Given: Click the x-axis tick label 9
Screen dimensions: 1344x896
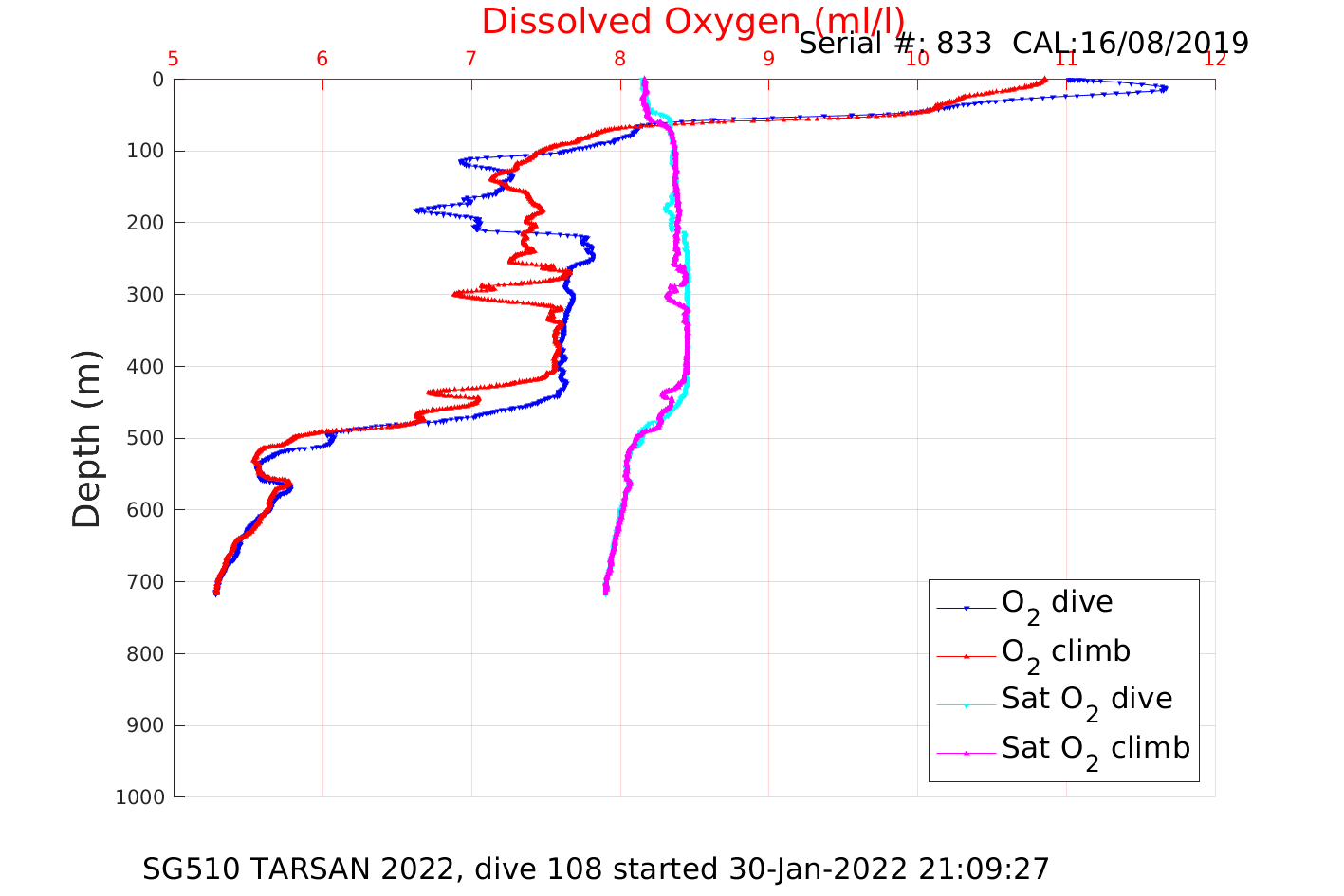Looking at the screenshot, I should [768, 60].
